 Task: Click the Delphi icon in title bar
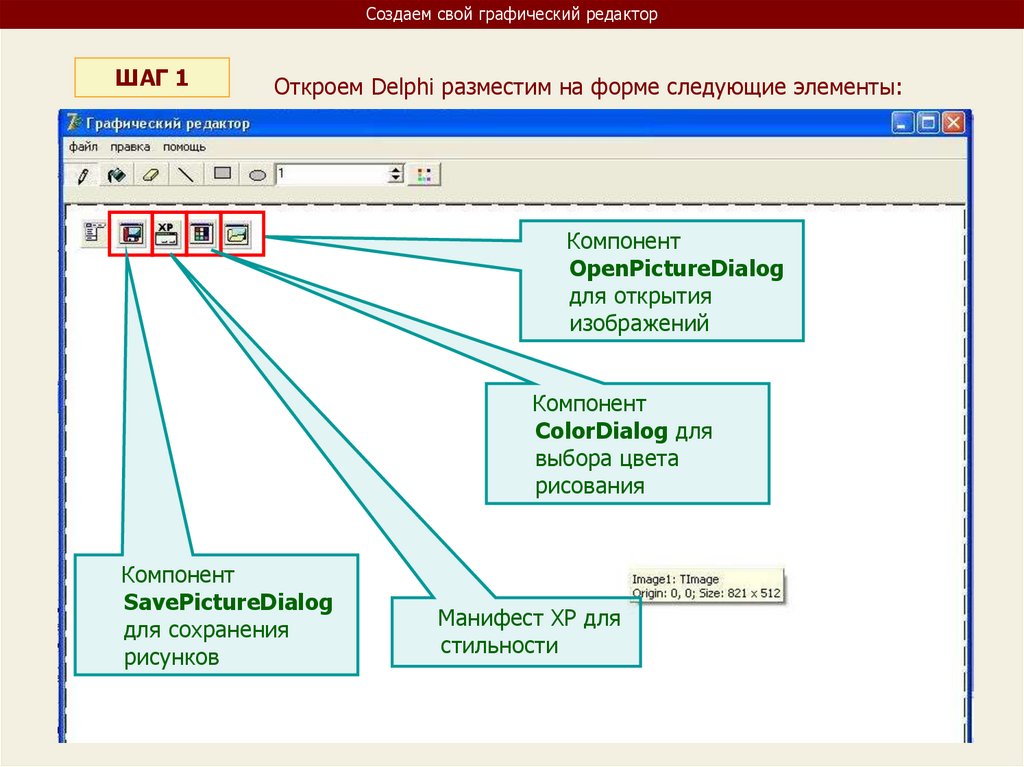[x=74, y=123]
